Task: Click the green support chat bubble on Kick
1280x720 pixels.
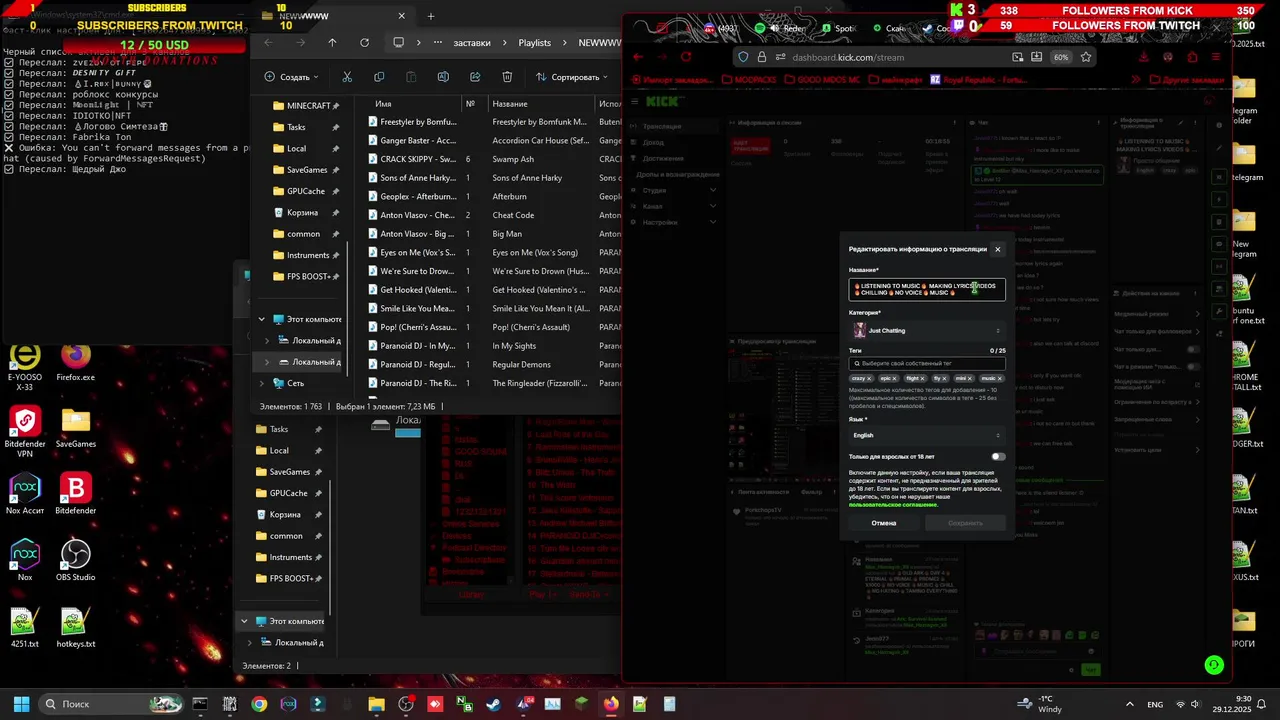Action: click(x=1214, y=665)
